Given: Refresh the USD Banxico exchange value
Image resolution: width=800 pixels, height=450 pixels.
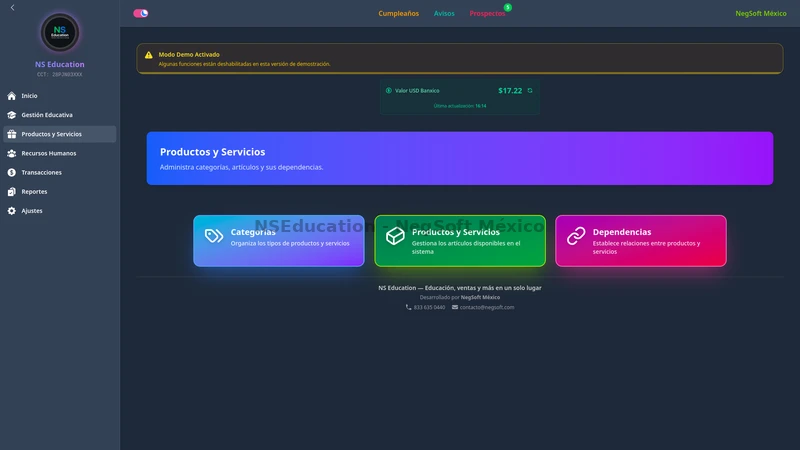Looking at the screenshot, I should [530, 90].
